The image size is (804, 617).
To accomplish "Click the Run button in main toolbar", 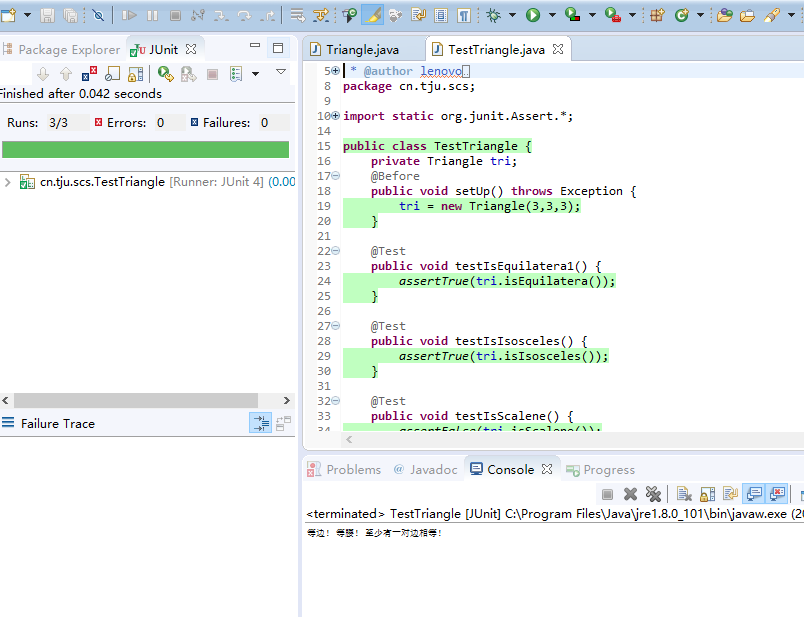I will click(x=533, y=15).
